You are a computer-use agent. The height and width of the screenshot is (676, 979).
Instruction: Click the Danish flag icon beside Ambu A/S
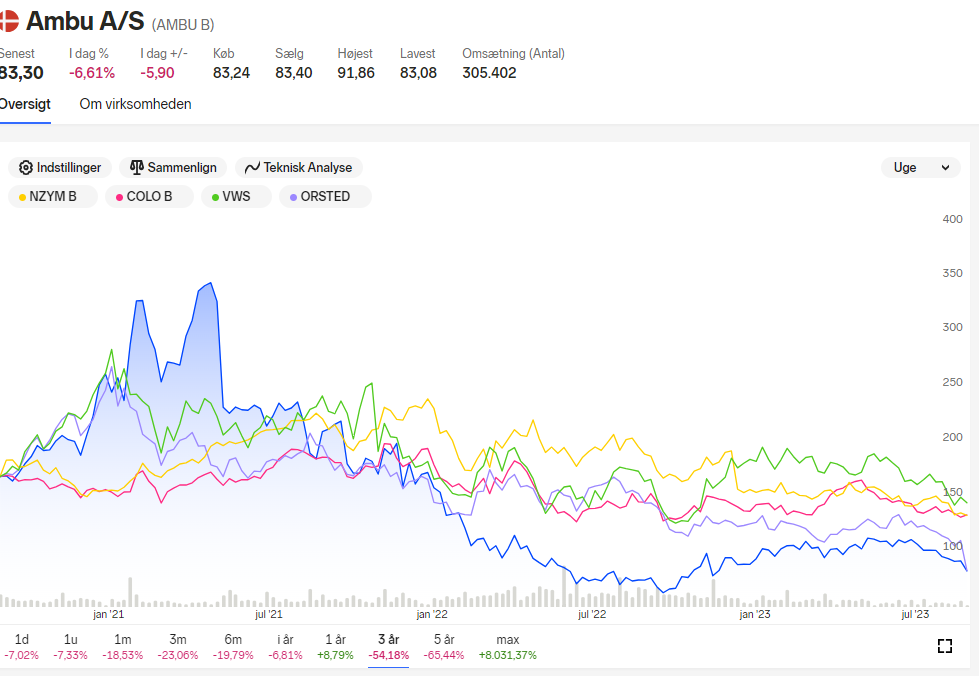tap(9, 21)
